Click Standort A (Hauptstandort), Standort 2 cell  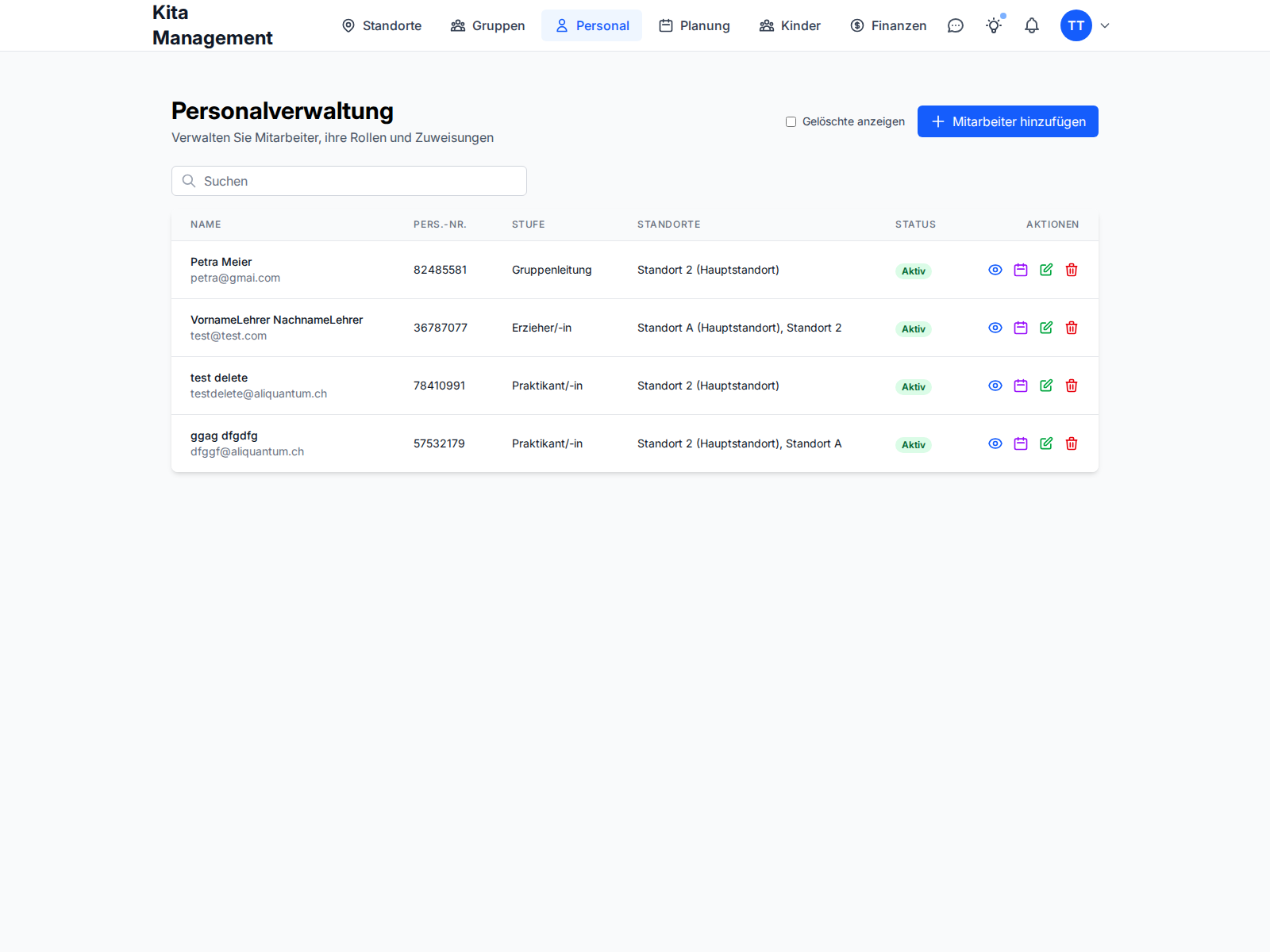pos(740,328)
